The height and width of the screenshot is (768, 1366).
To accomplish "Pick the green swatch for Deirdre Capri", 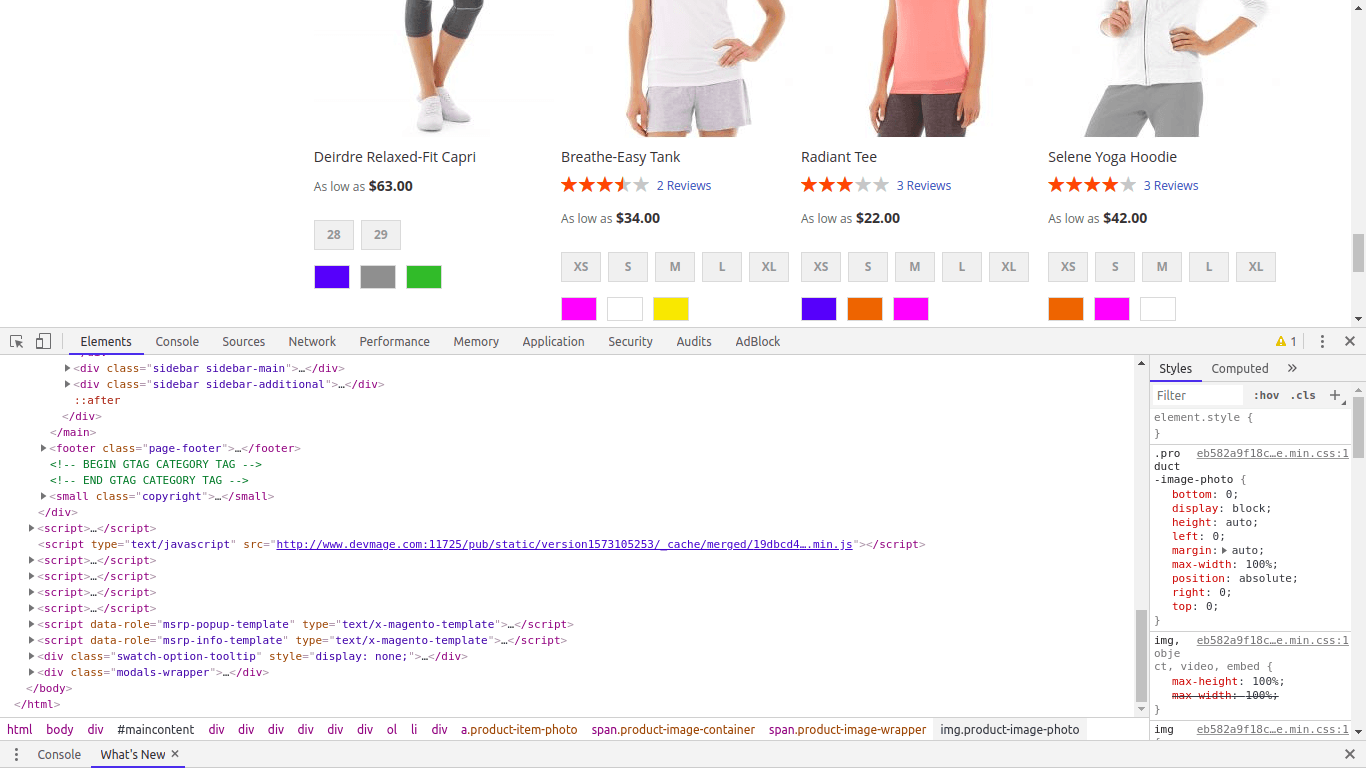I will 424,277.
